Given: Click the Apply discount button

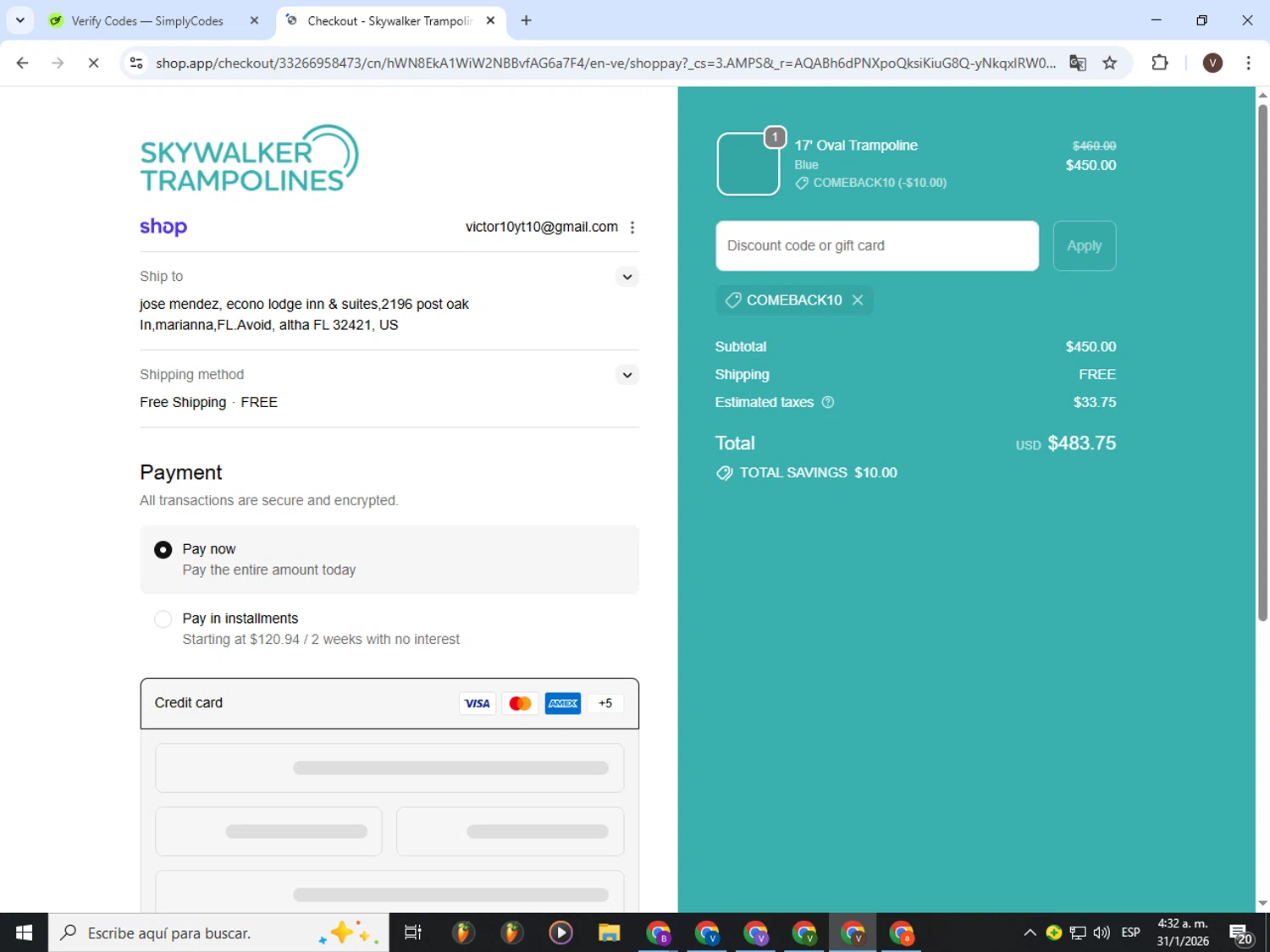Looking at the screenshot, I should (x=1085, y=246).
